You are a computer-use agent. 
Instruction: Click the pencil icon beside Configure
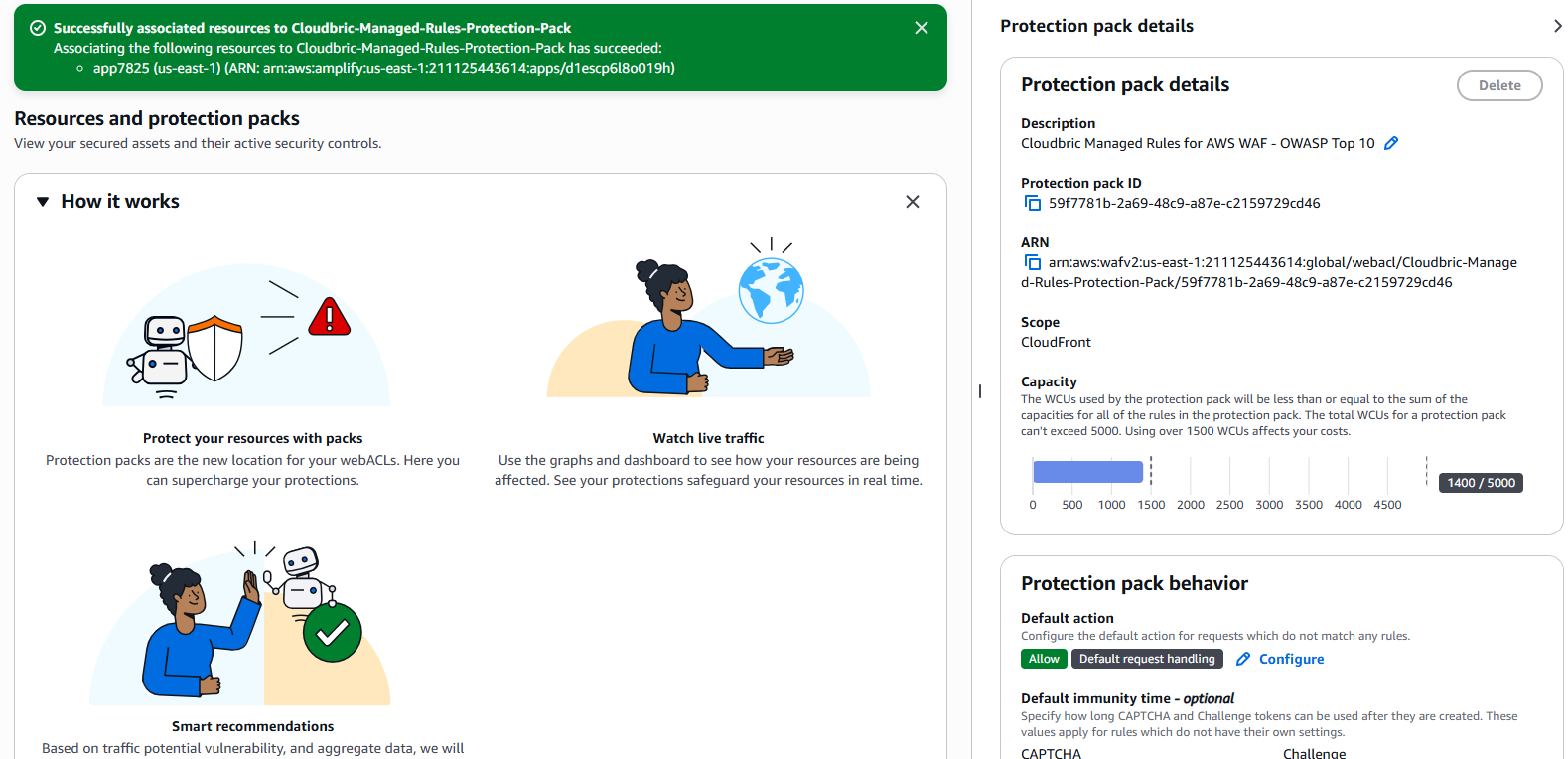coord(1242,659)
